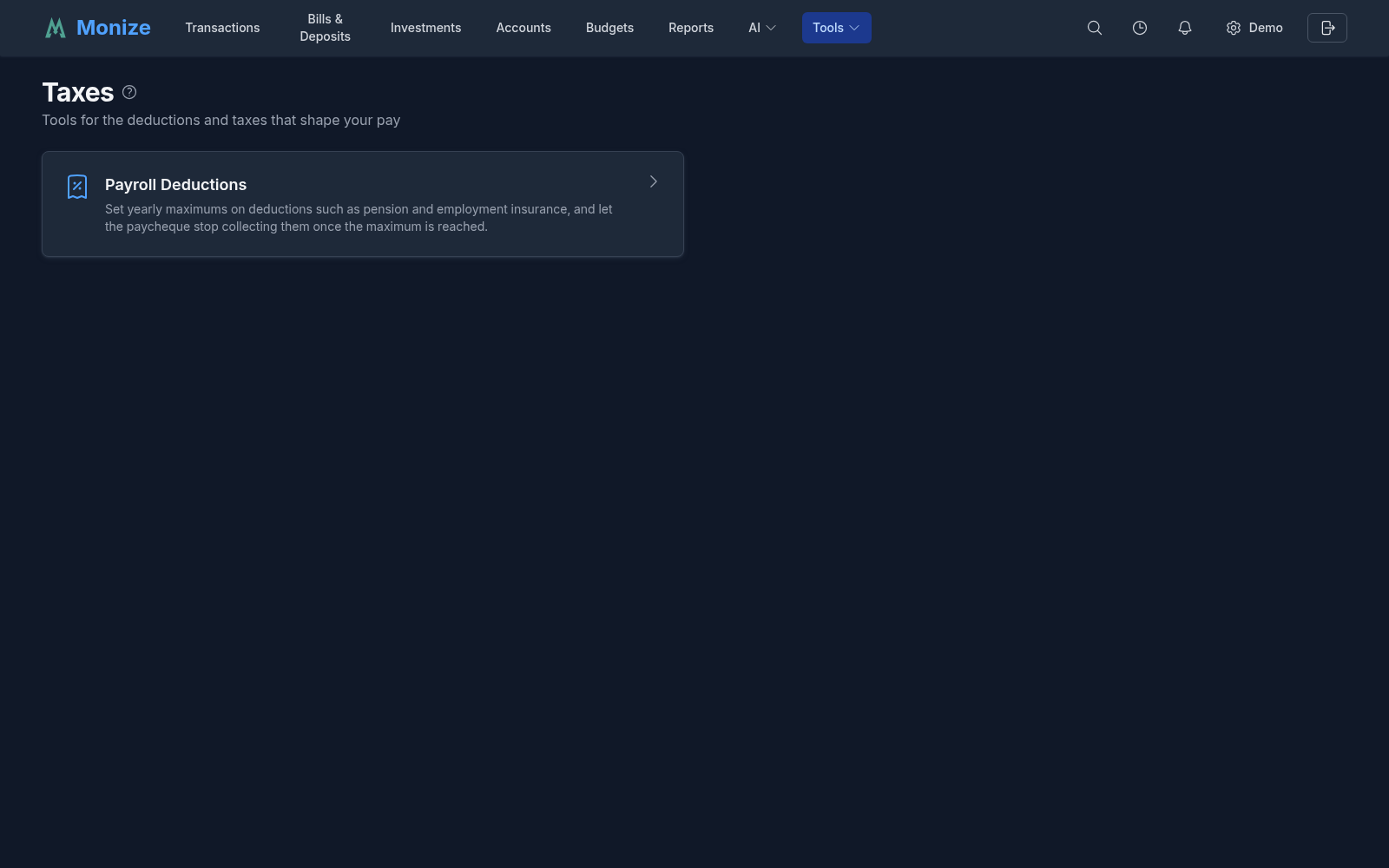Open the search icon in header
This screenshot has height=868, width=1389.
[x=1095, y=28]
